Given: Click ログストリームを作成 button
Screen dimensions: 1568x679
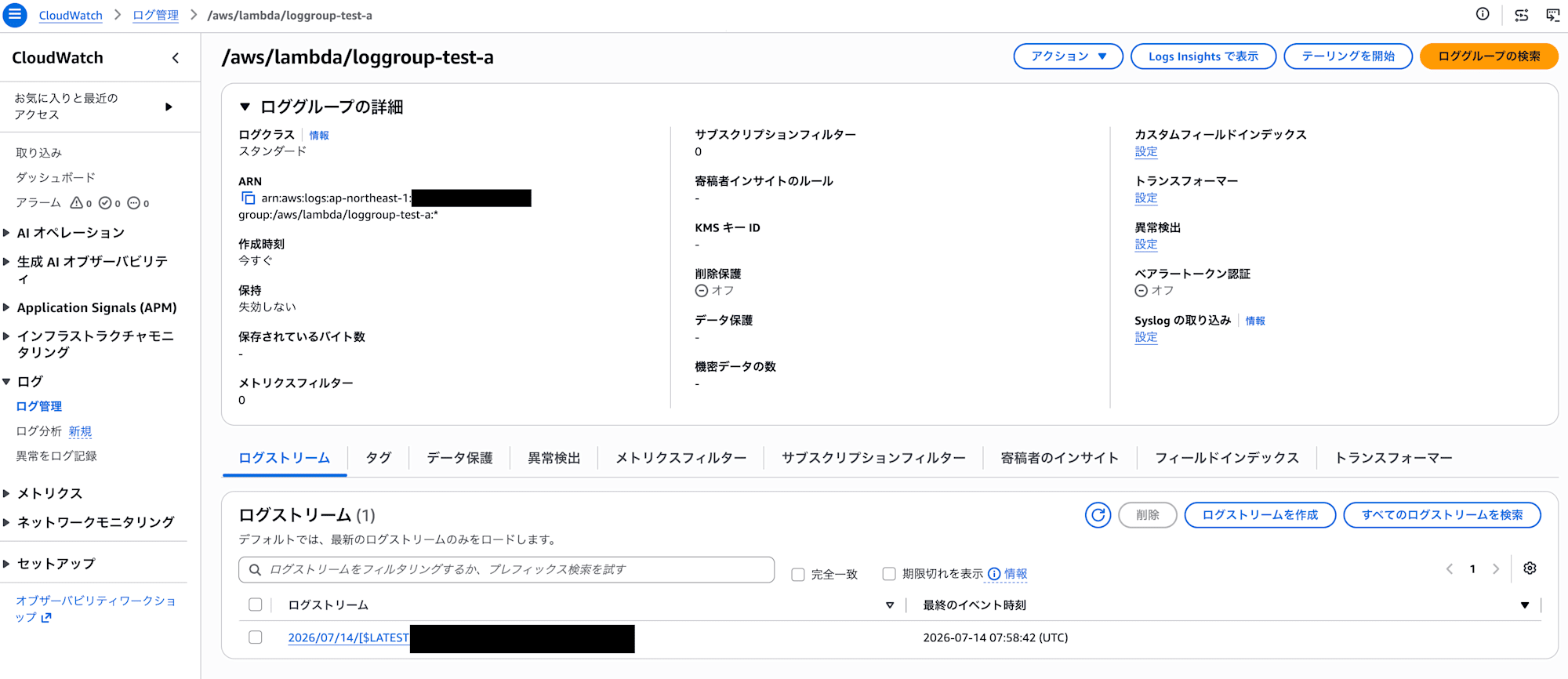Looking at the screenshot, I should 1260,515.
